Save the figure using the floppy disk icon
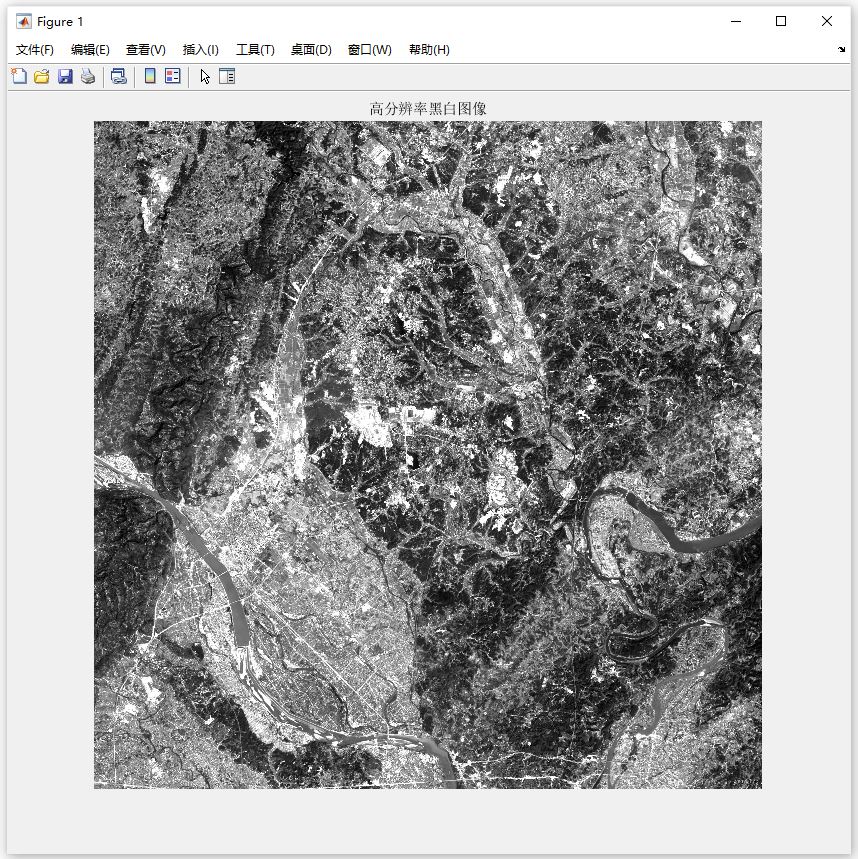 point(65,76)
